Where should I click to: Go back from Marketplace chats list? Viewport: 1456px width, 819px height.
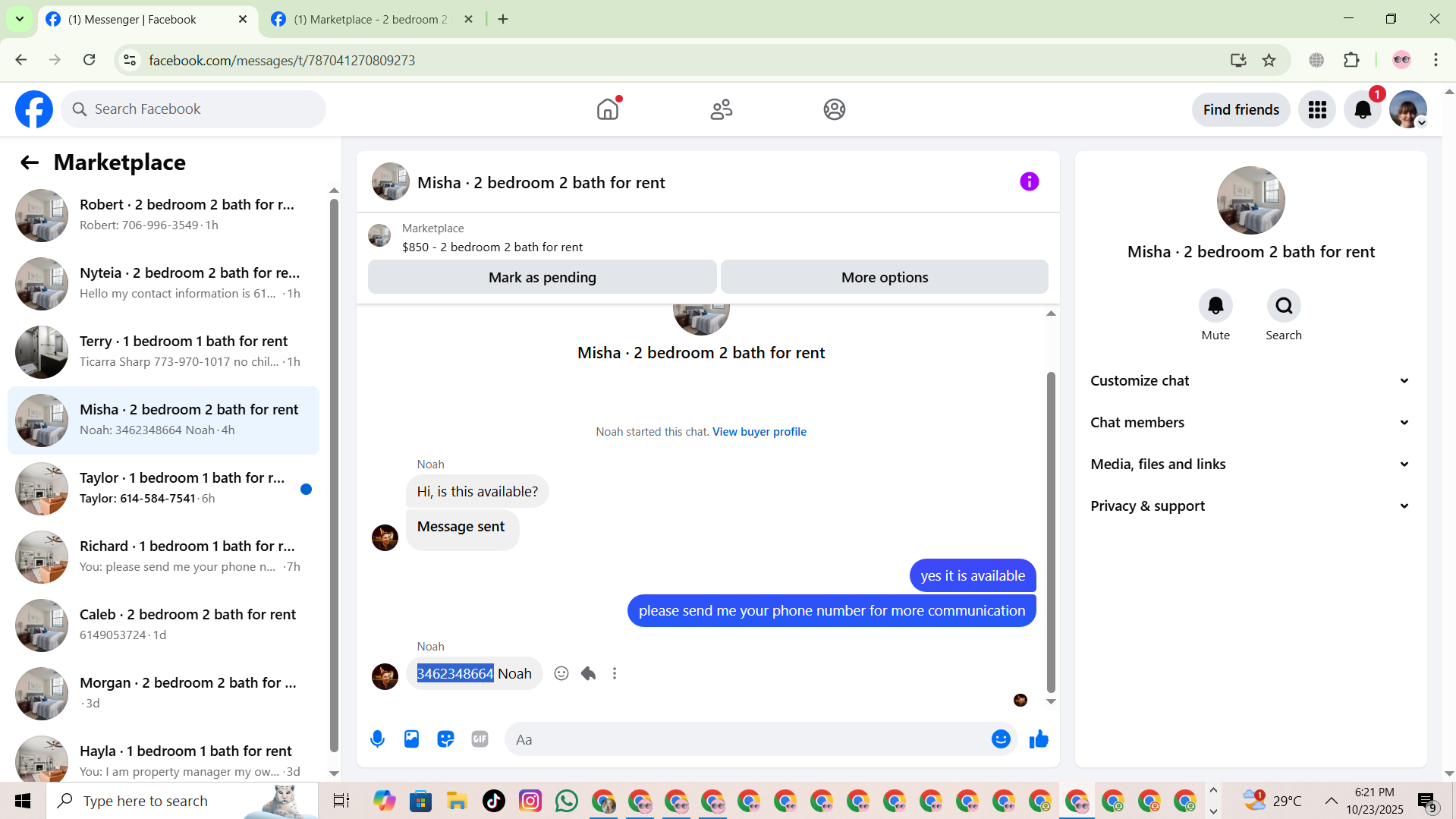pyautogui.click(x=30, y=162)
